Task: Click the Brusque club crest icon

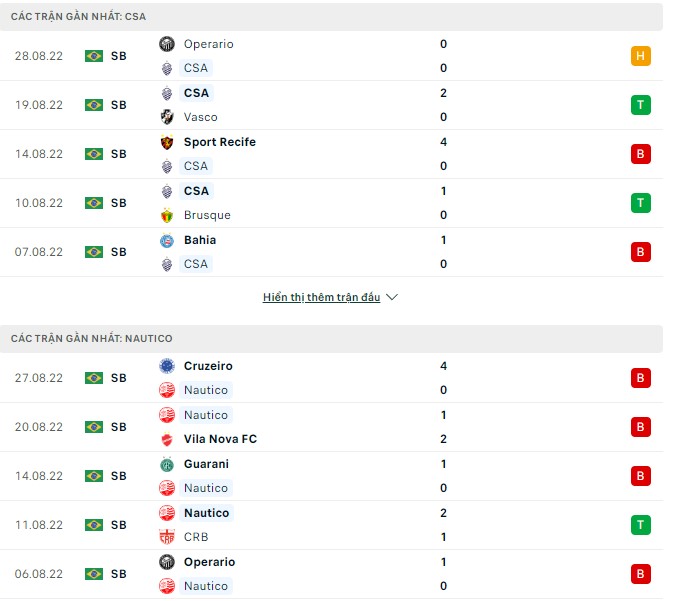Action: 167,215
